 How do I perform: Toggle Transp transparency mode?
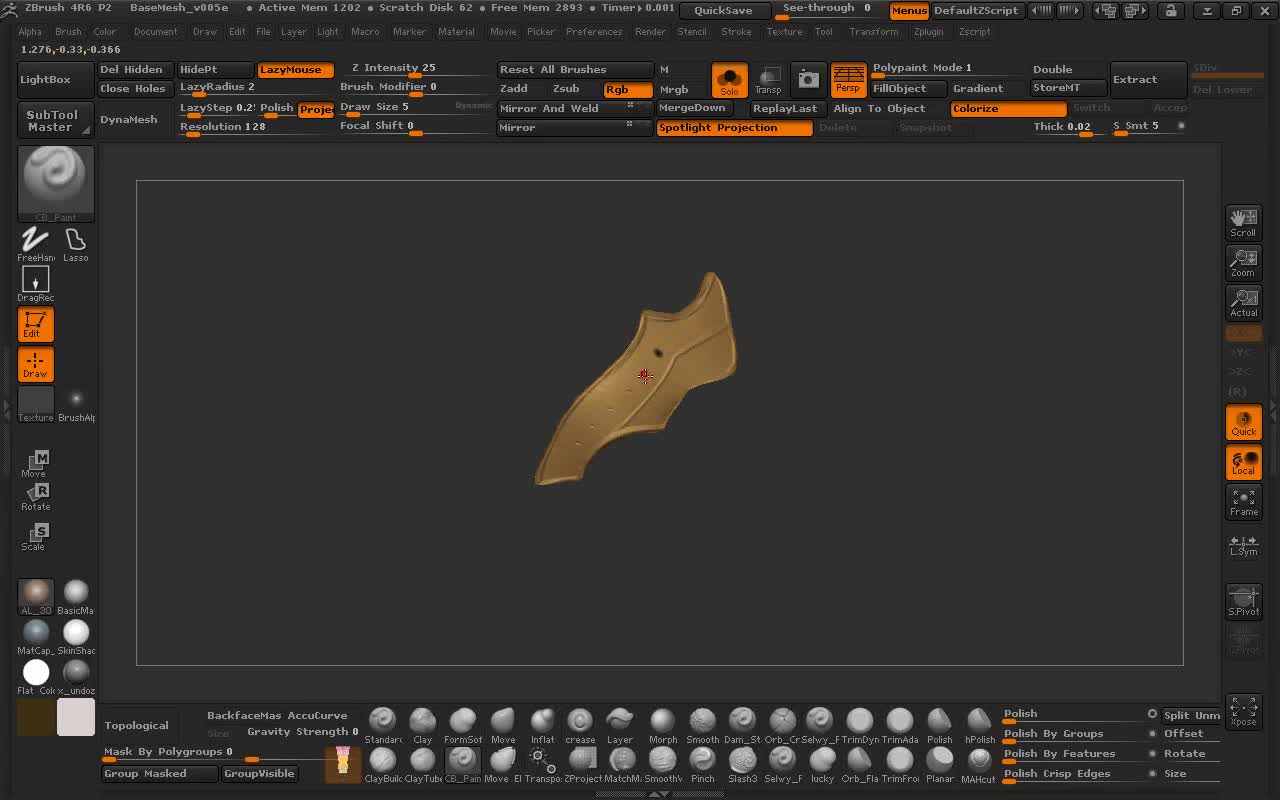pos(768,80)
